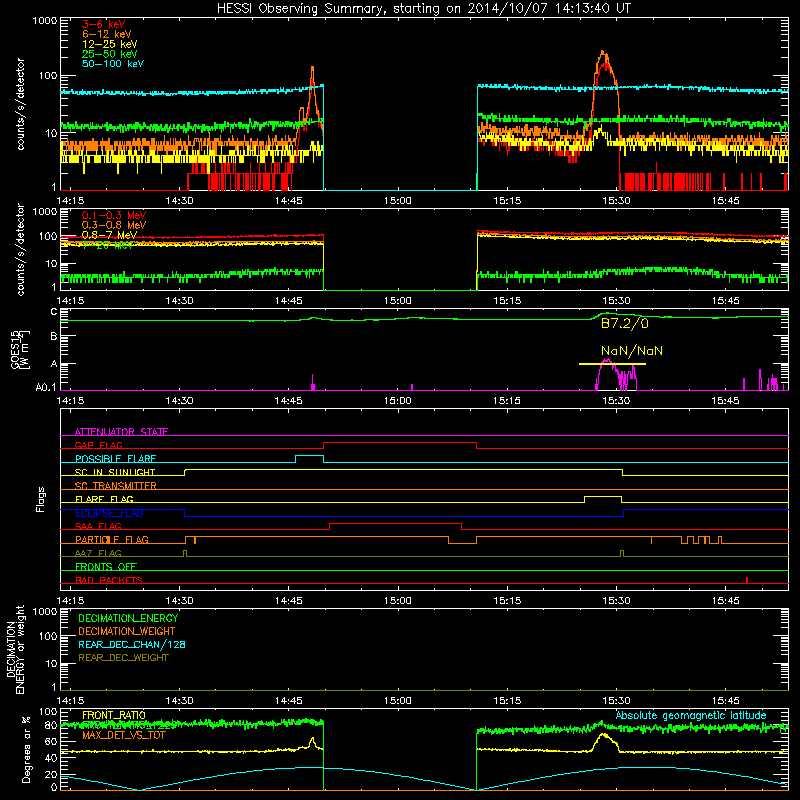Select the GOES15 axis label
The width and height of the screenshot is (800, 800).
click(x=19, y=349)
